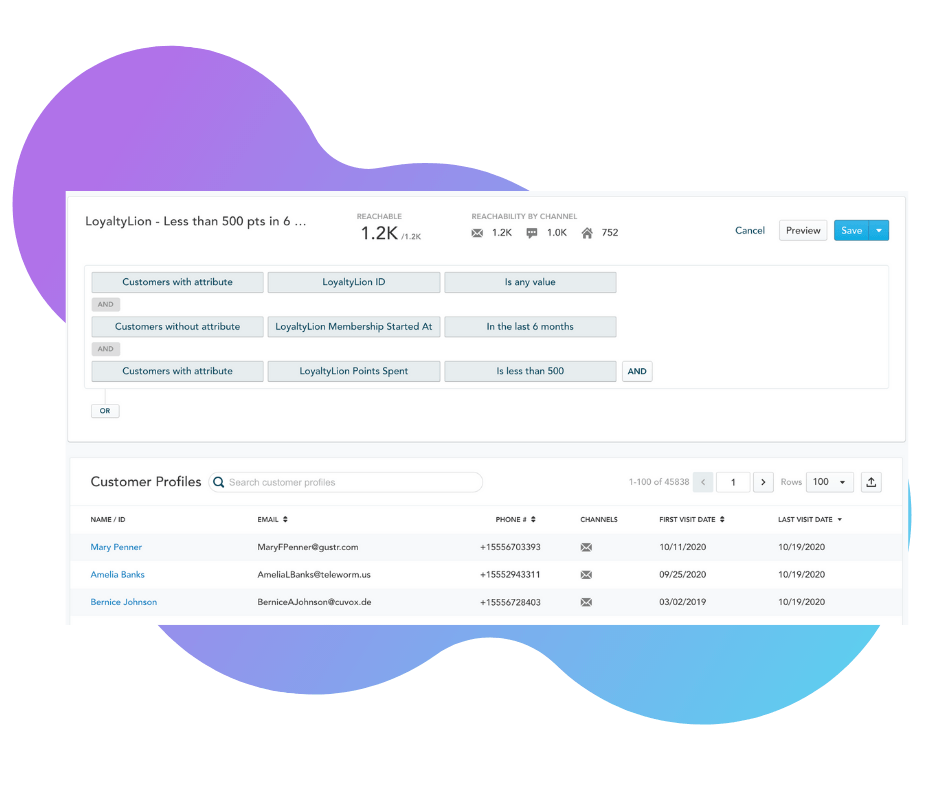Image resolution: width=940 pixels, height=788 pixels.
Task: Open Amelia Banks' profile
Action: [118, 575]
